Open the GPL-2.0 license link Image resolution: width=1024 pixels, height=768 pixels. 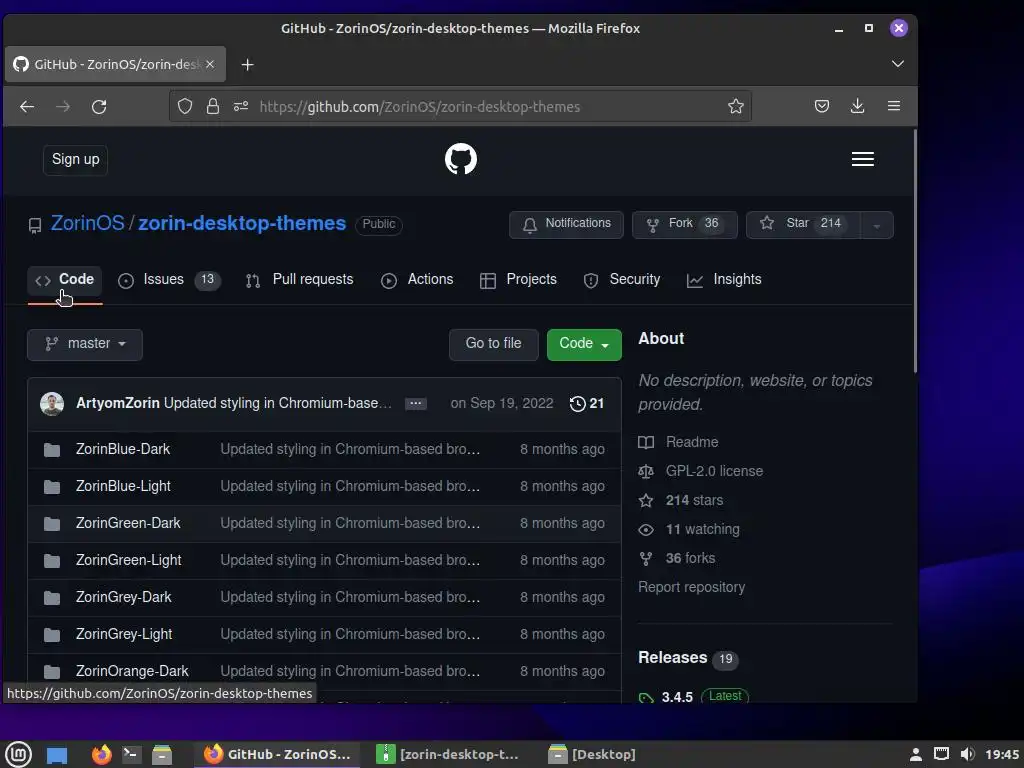point(714,472)
